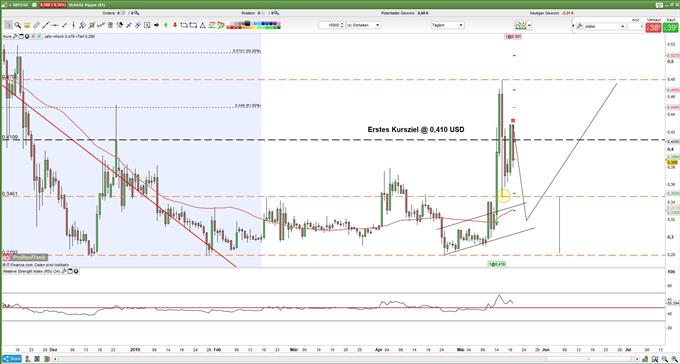Click the red Verkauf sell button
680x364 pixels.
[654, 28]
